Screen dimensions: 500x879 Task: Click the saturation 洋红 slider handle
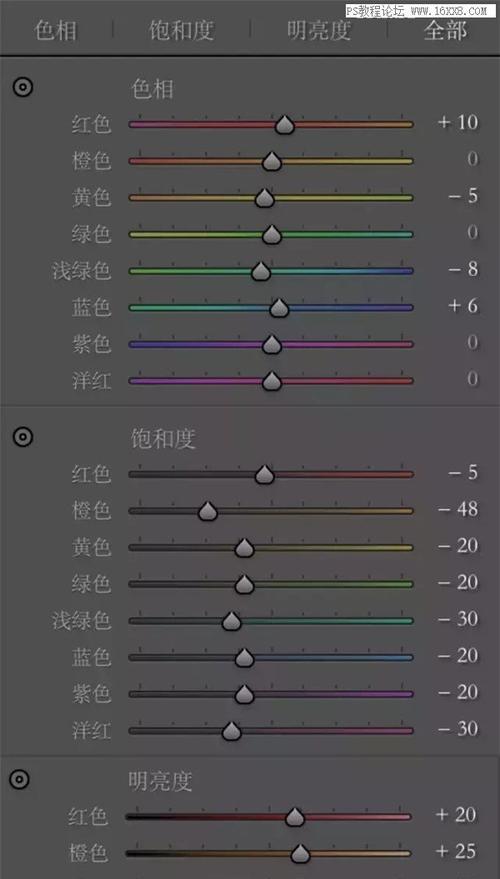click(x=232, y=731)
